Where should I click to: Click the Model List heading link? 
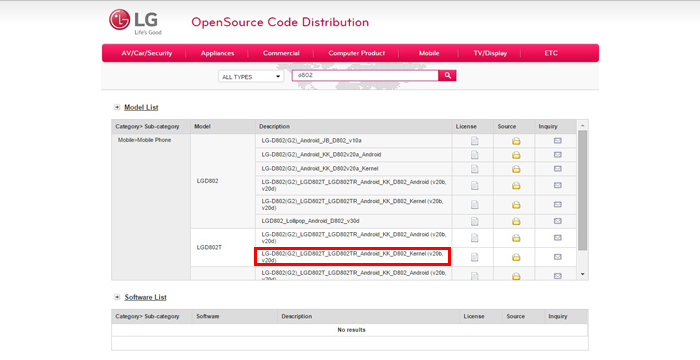tap(141, 107)
